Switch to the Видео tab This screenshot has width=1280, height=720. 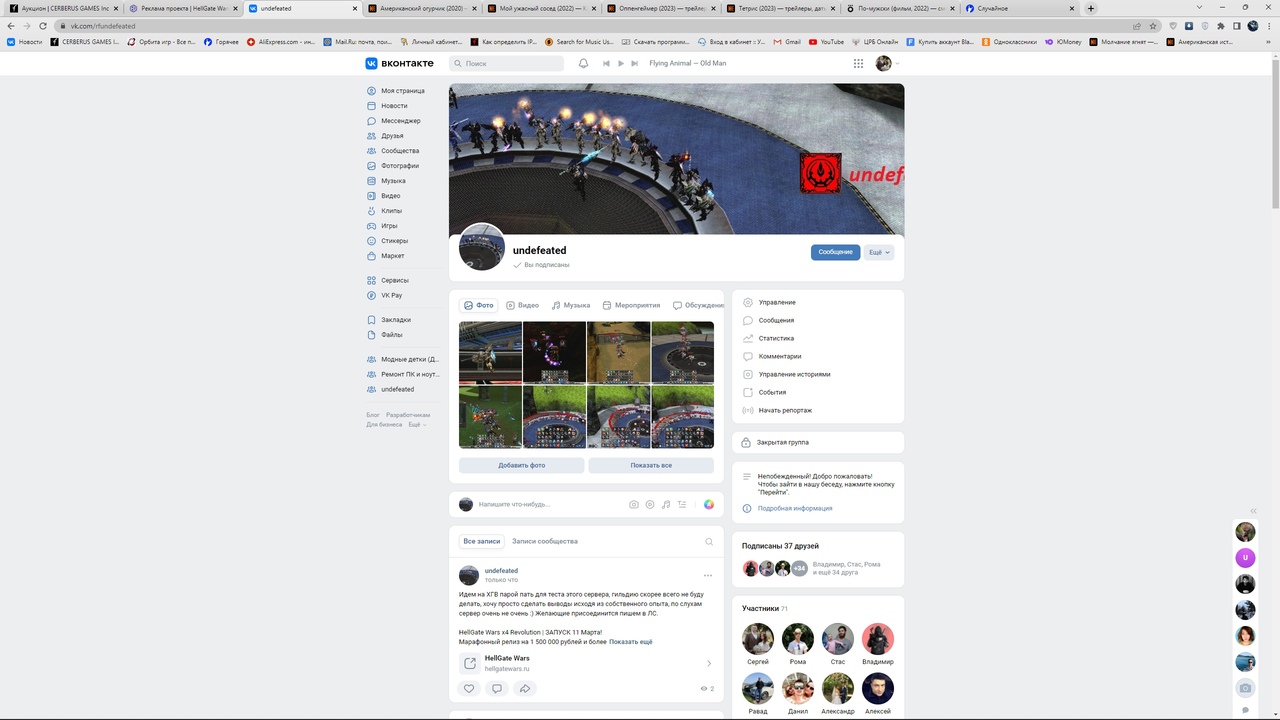click(522, 305)
